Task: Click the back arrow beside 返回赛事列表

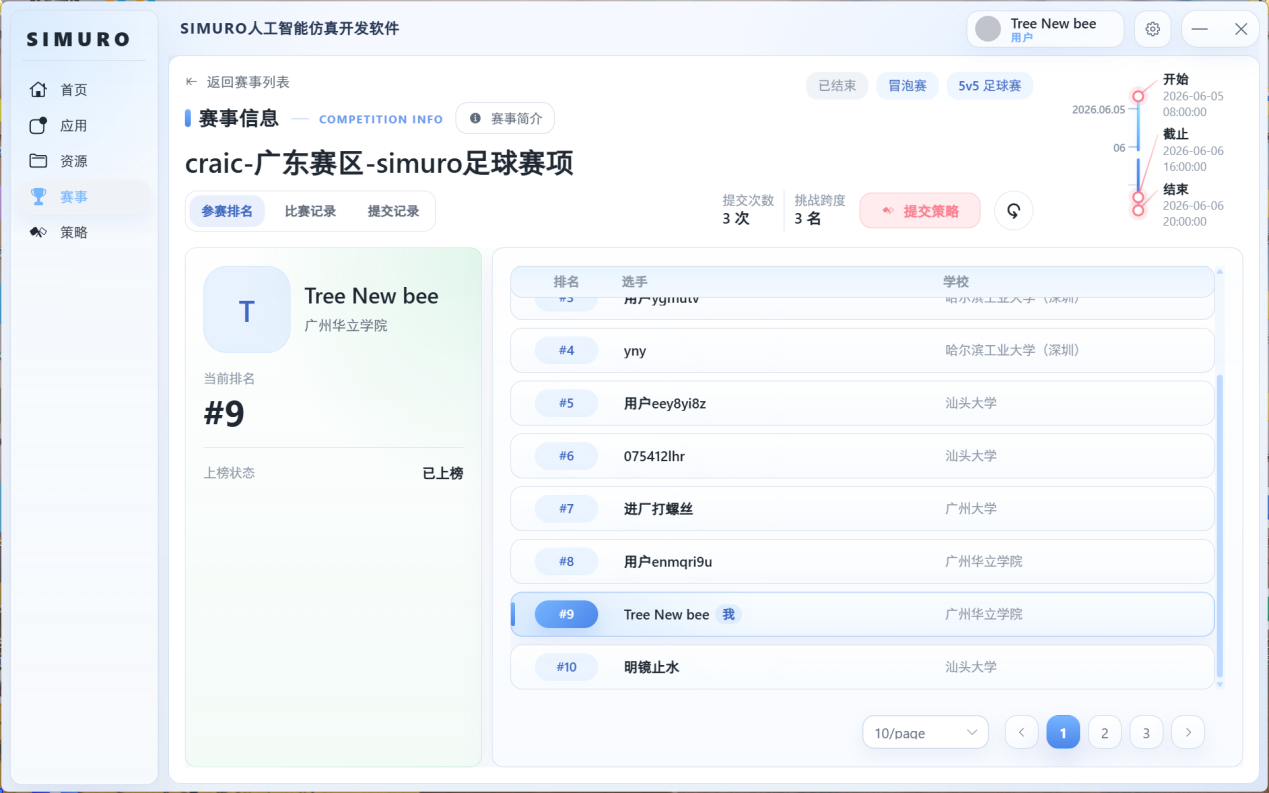Action: point(191,82)
